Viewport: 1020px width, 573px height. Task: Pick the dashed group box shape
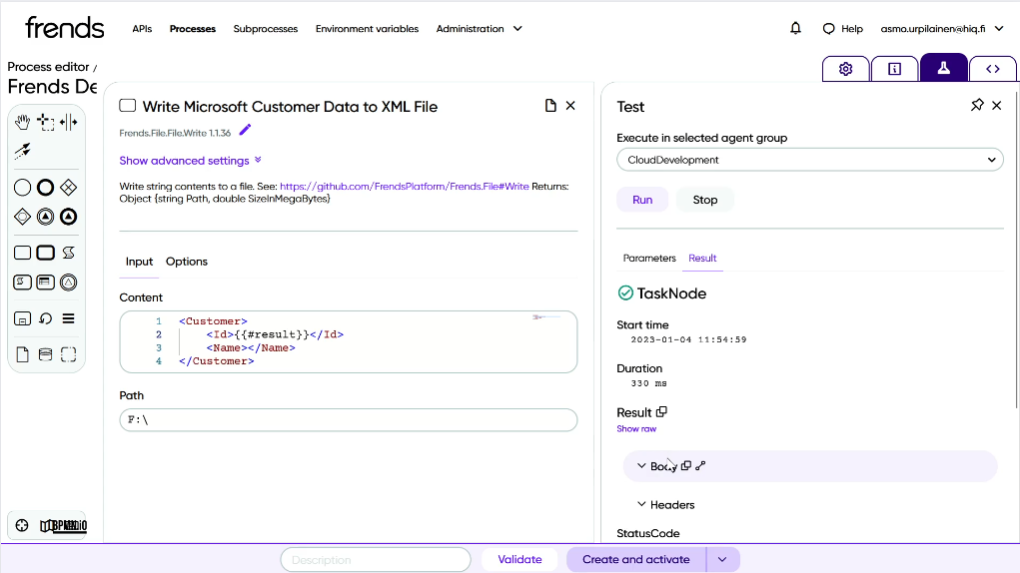point(68,354)
